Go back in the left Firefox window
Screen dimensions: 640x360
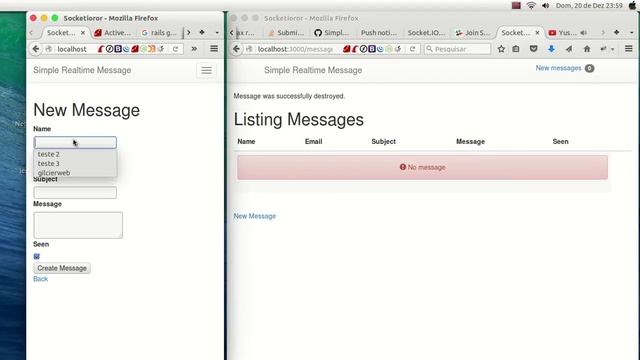36,49
